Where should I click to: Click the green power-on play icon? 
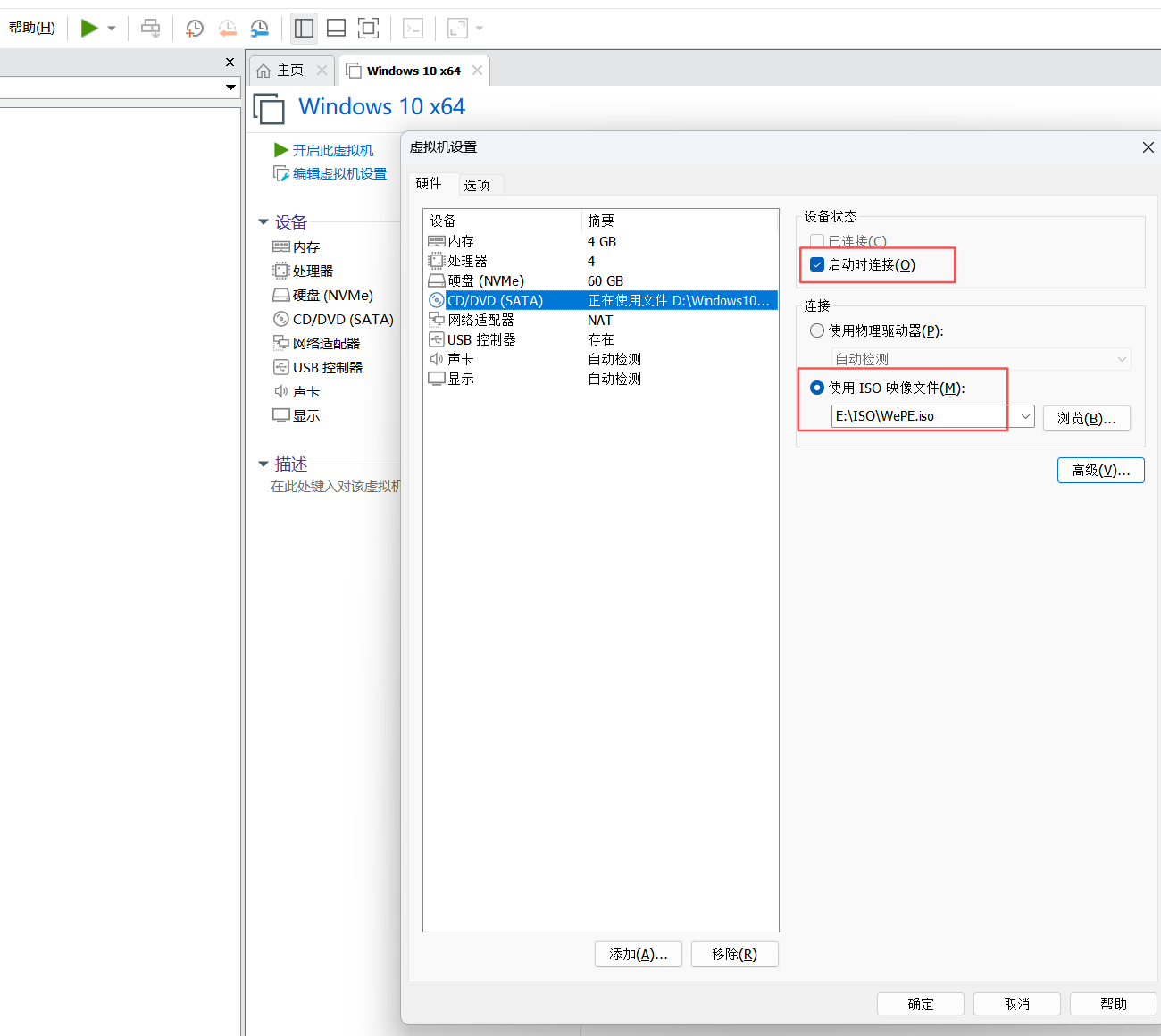point(89,28)
